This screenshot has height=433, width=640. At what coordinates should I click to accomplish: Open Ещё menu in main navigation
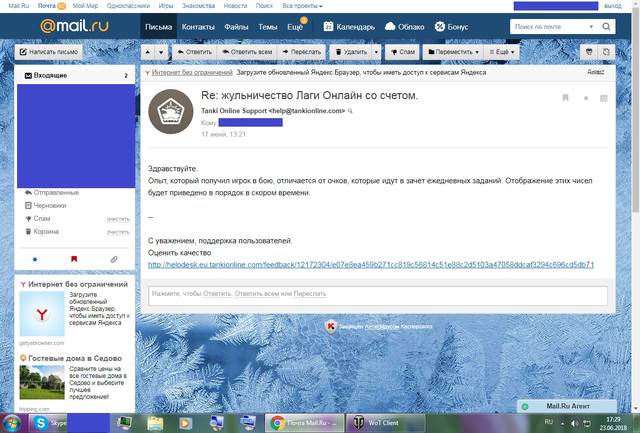click(x=295, y=27)
